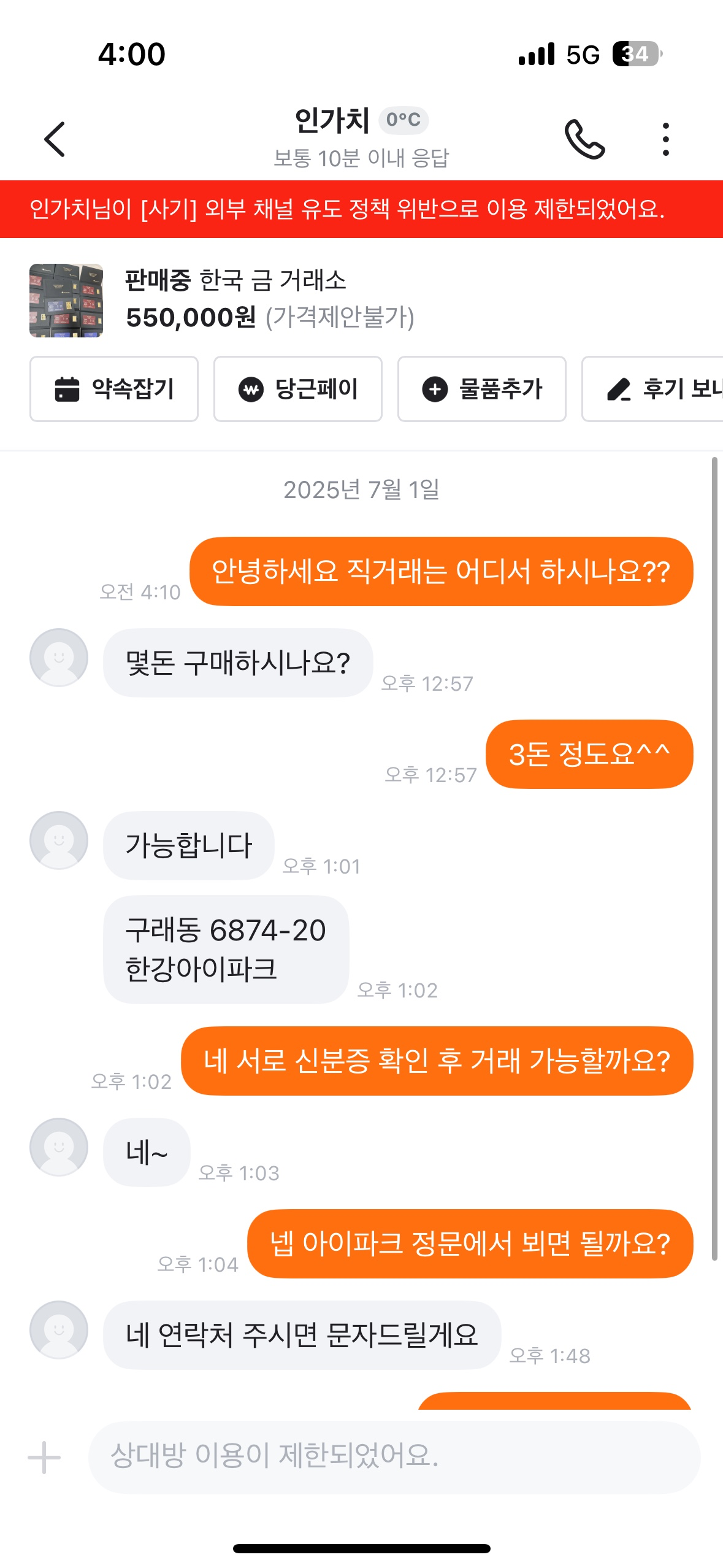Open the three-dot more options menu
This screenshot has height=1568, width=723.
point(665,139)
